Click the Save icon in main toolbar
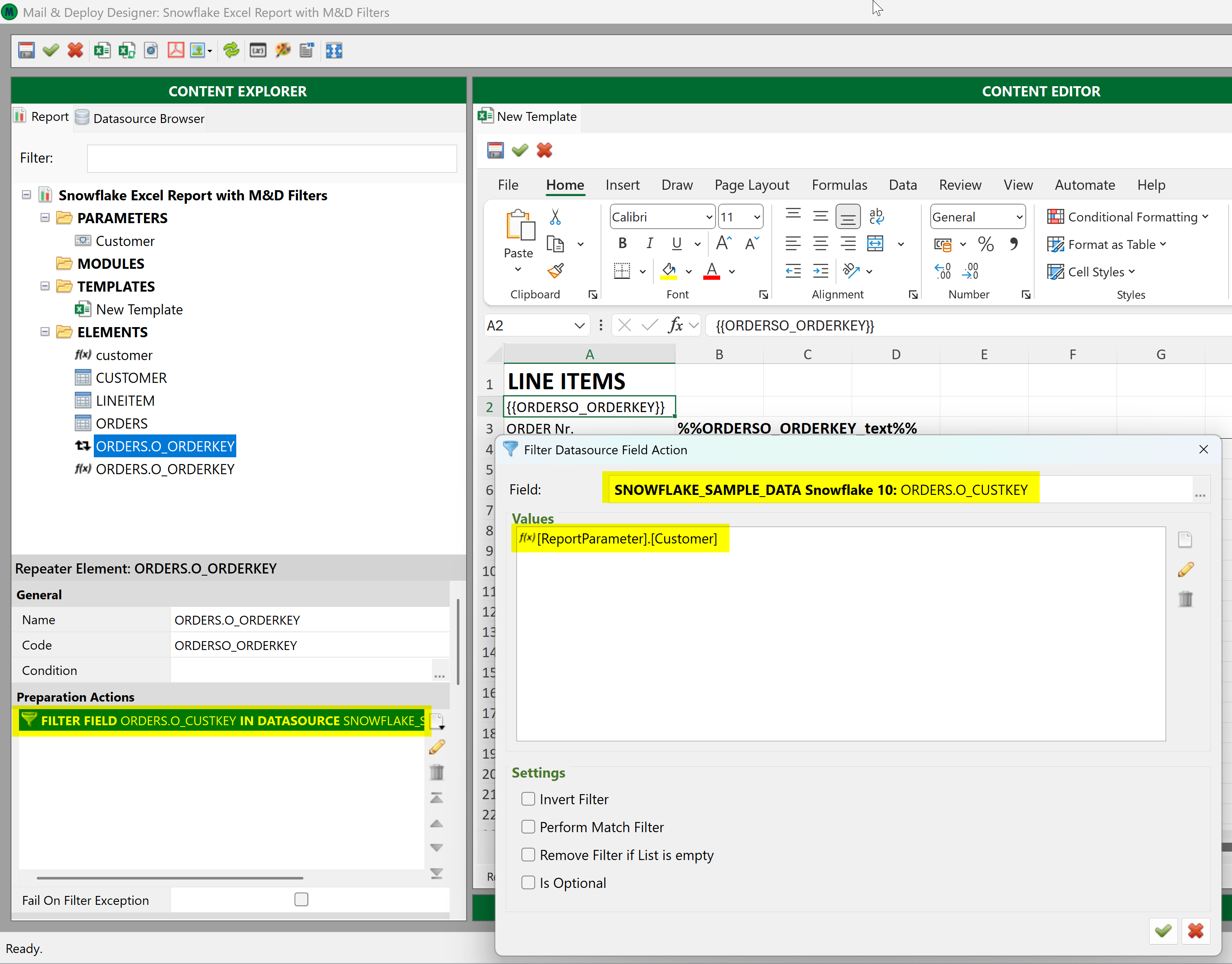The width and height of the screenshot is (1232, 964). click(x=26, y=50)
